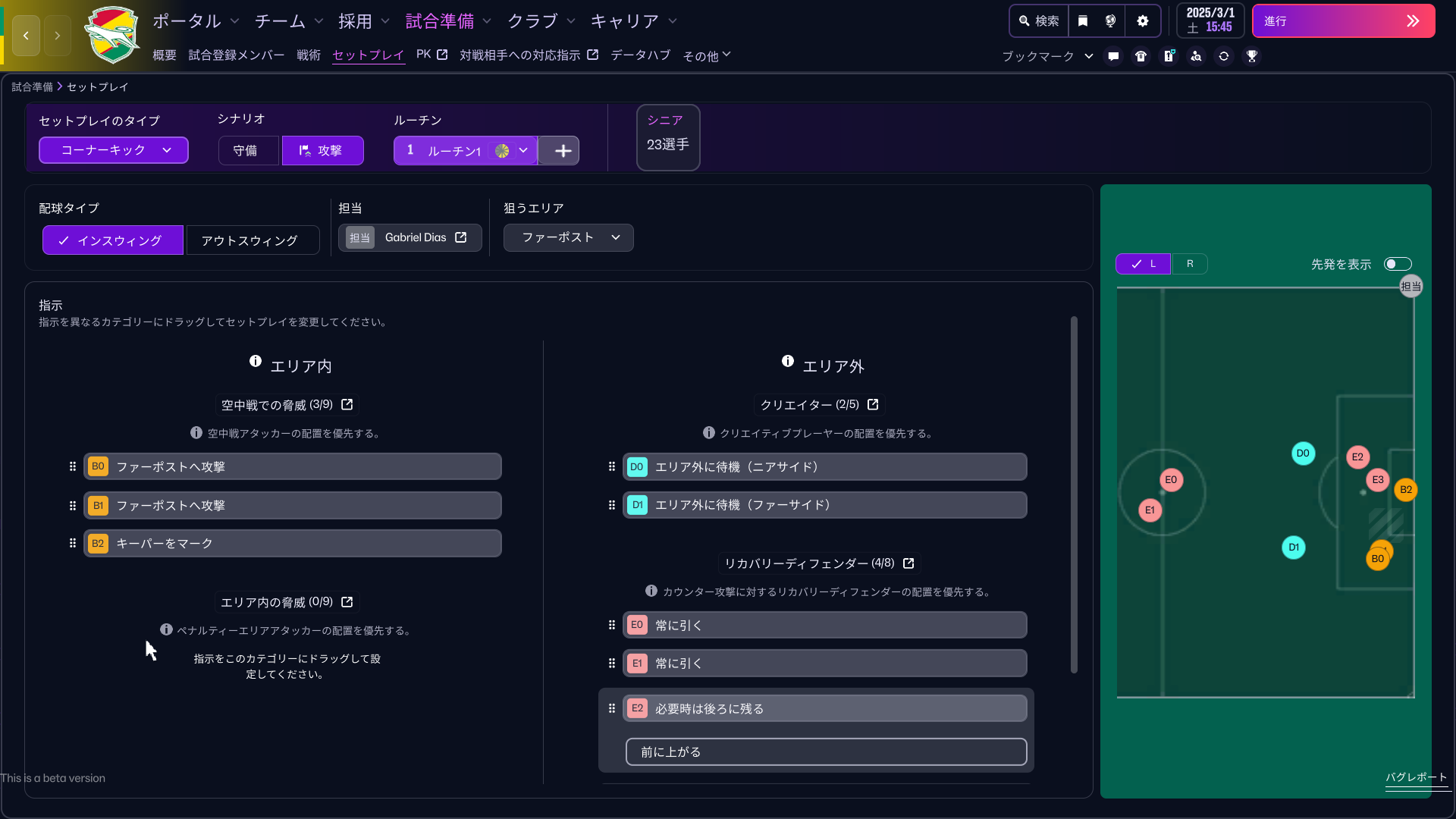Image resolution: width=1456 pixels, height=819 pixels.
Task: Open クリエイター category external link icon
Action: click(x=873, y=405)
